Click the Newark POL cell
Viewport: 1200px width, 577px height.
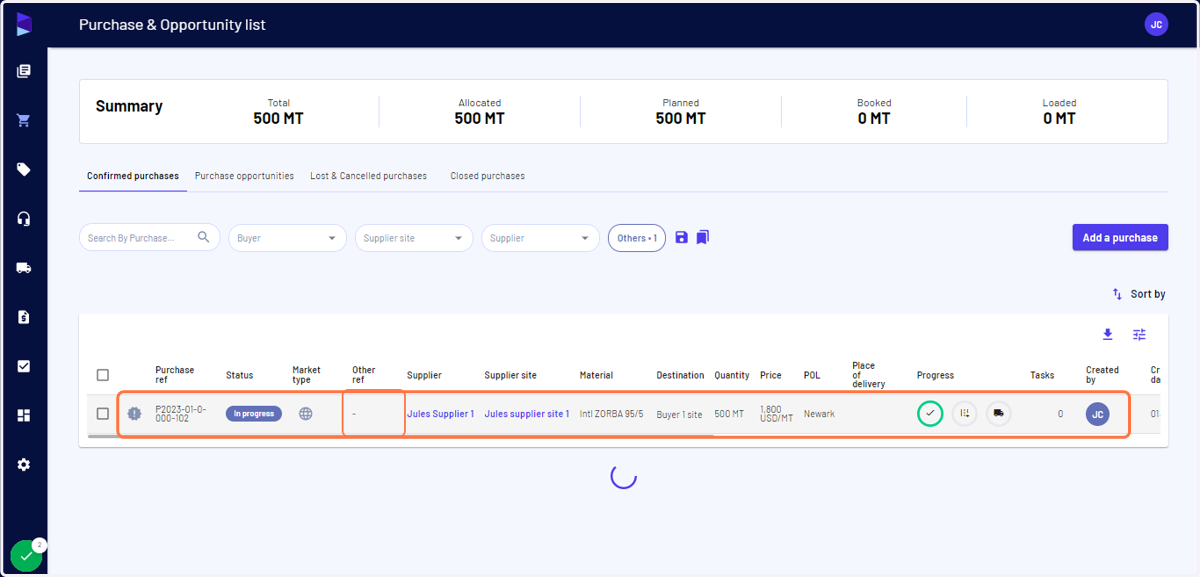pyautogui.click(x=819, y=414)
